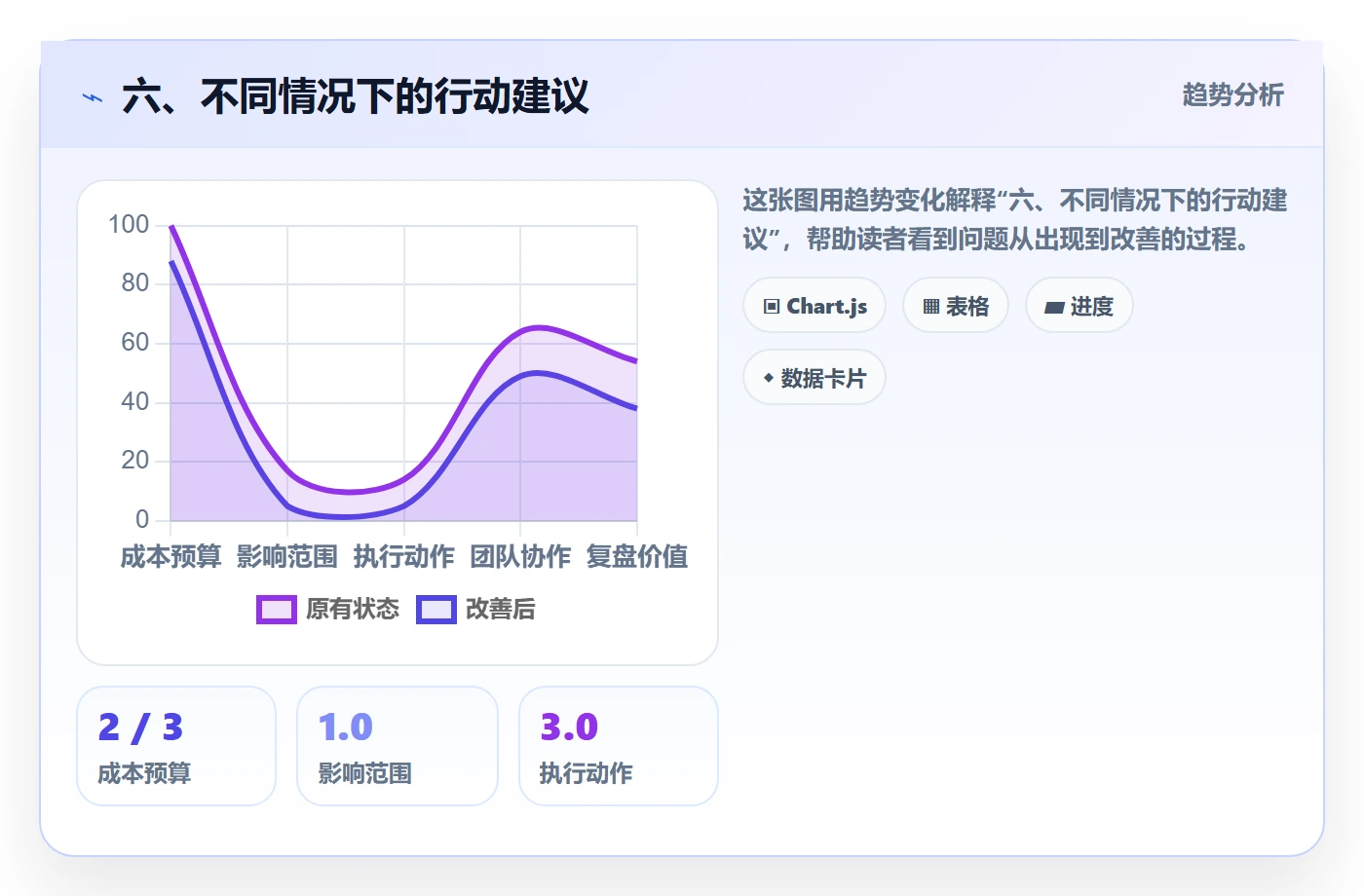Click the 复盘价值 x-axis label

click(x=637, y=557)
